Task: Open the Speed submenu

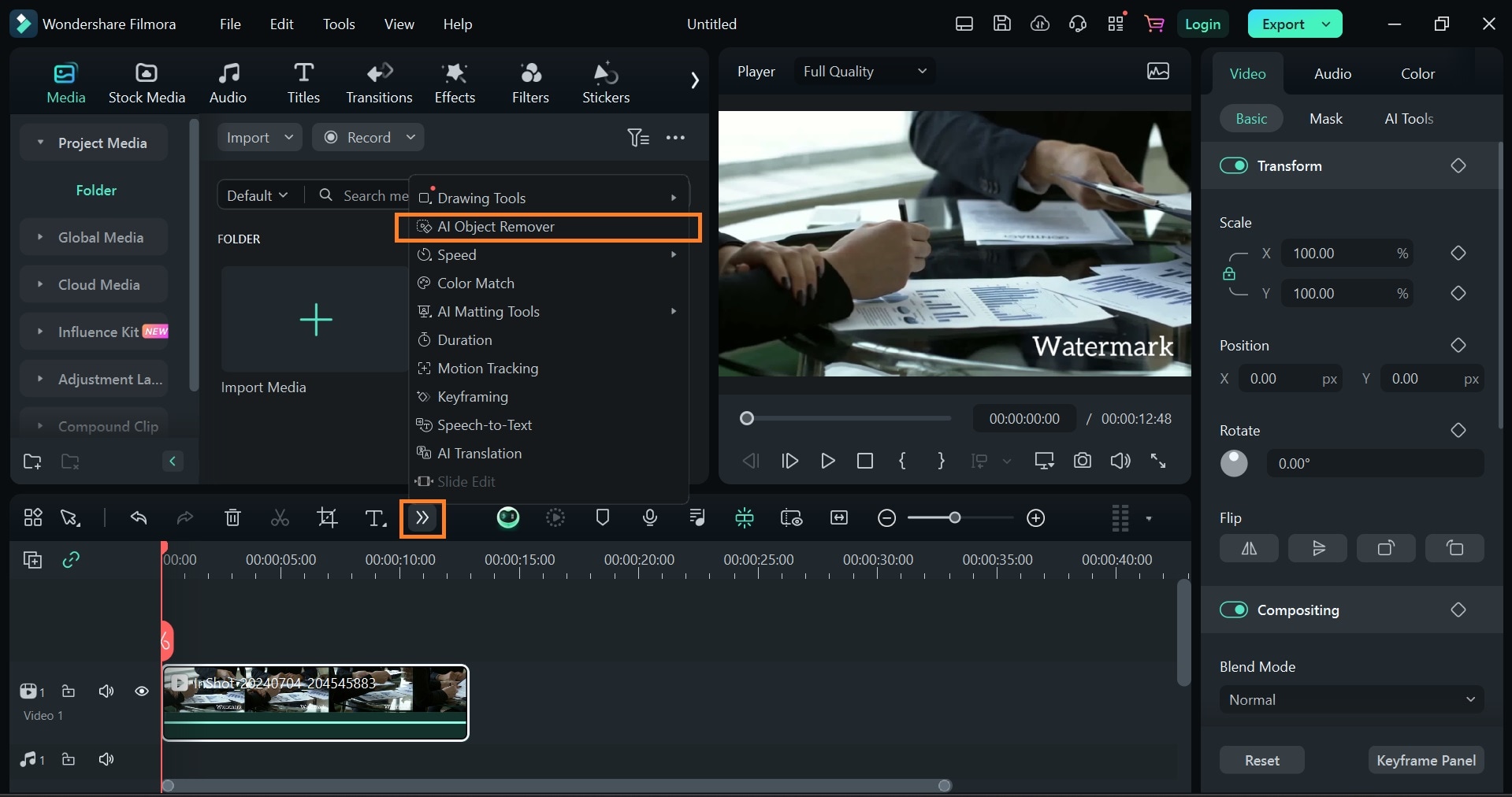Action: [x=548, y=255]
